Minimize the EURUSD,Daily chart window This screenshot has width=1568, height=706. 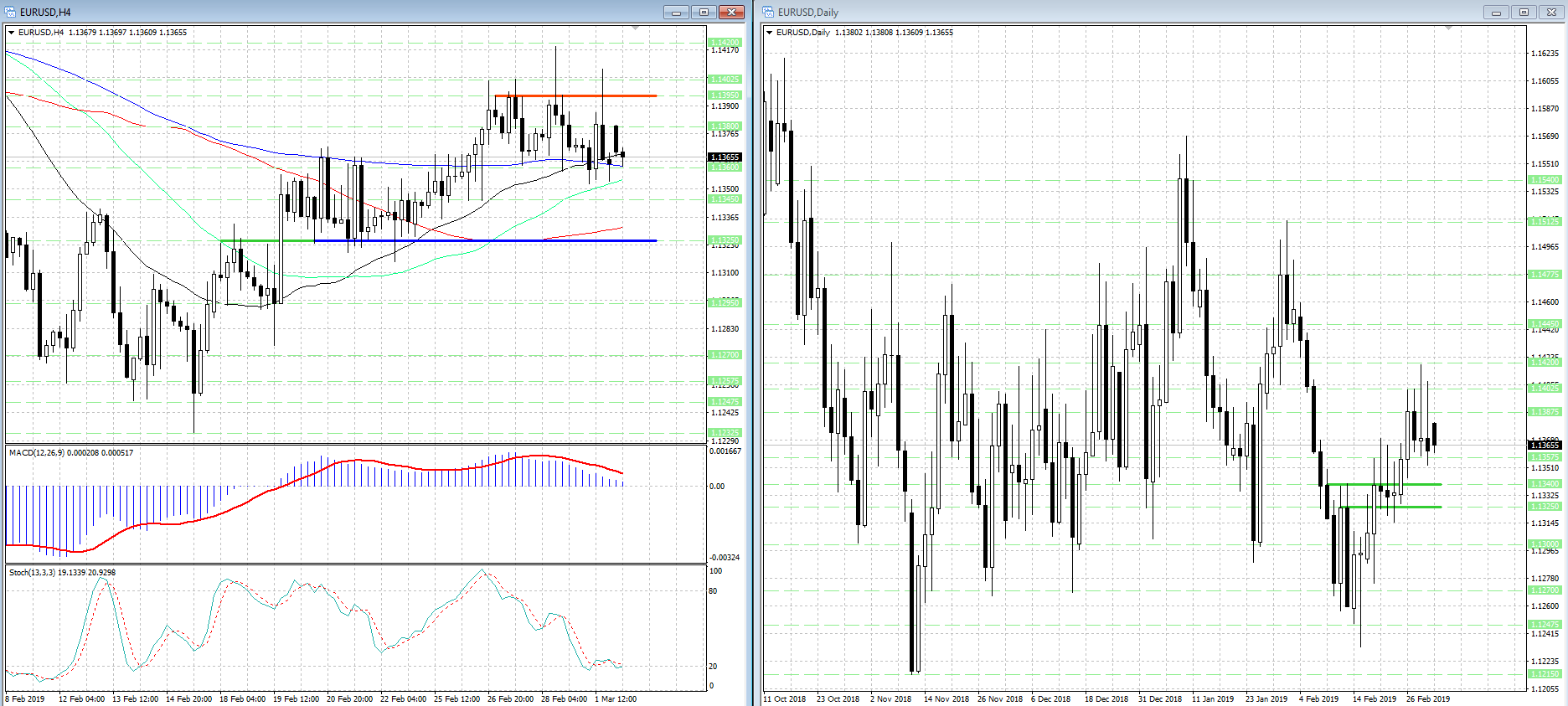[x=1496, y=12]
